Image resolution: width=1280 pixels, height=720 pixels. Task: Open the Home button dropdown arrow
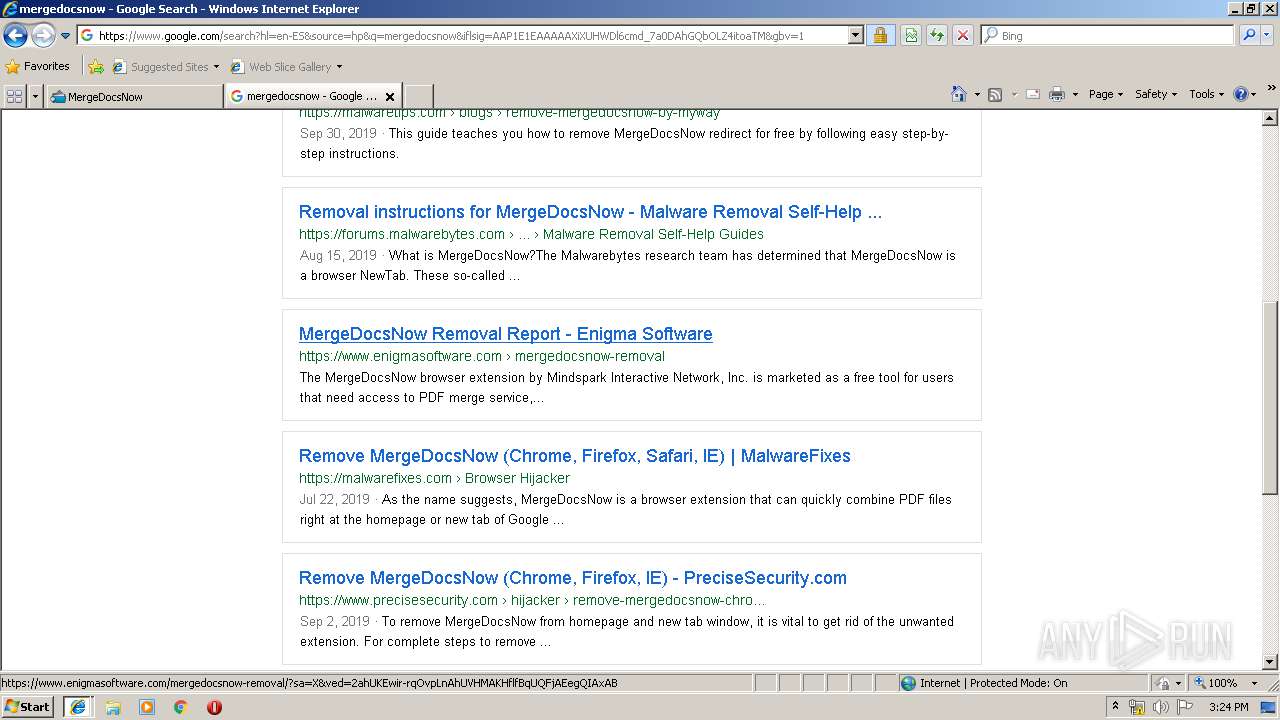click(976, 94)
